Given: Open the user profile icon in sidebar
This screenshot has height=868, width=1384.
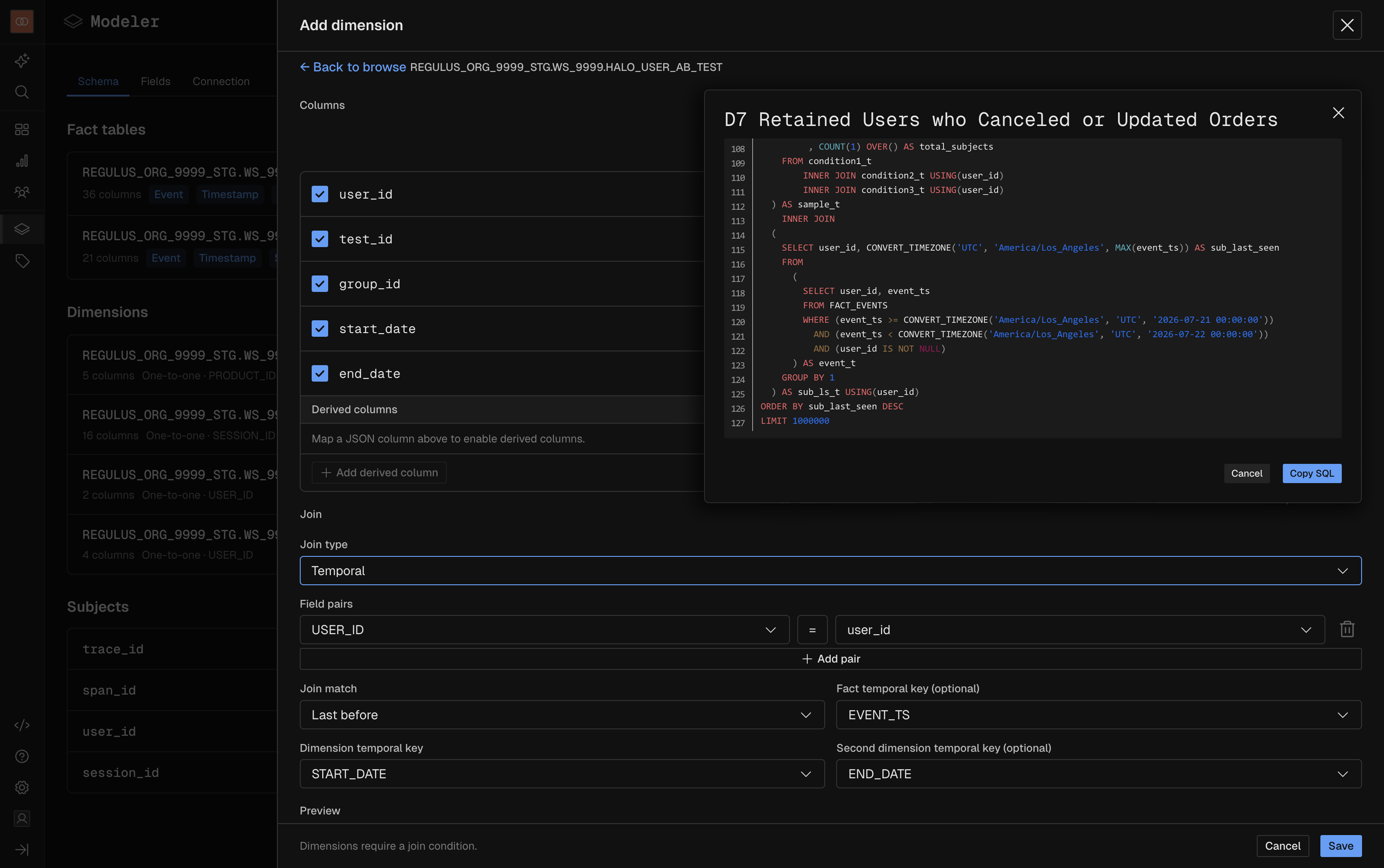Looking at the screenshot, I should click(22, 819).
